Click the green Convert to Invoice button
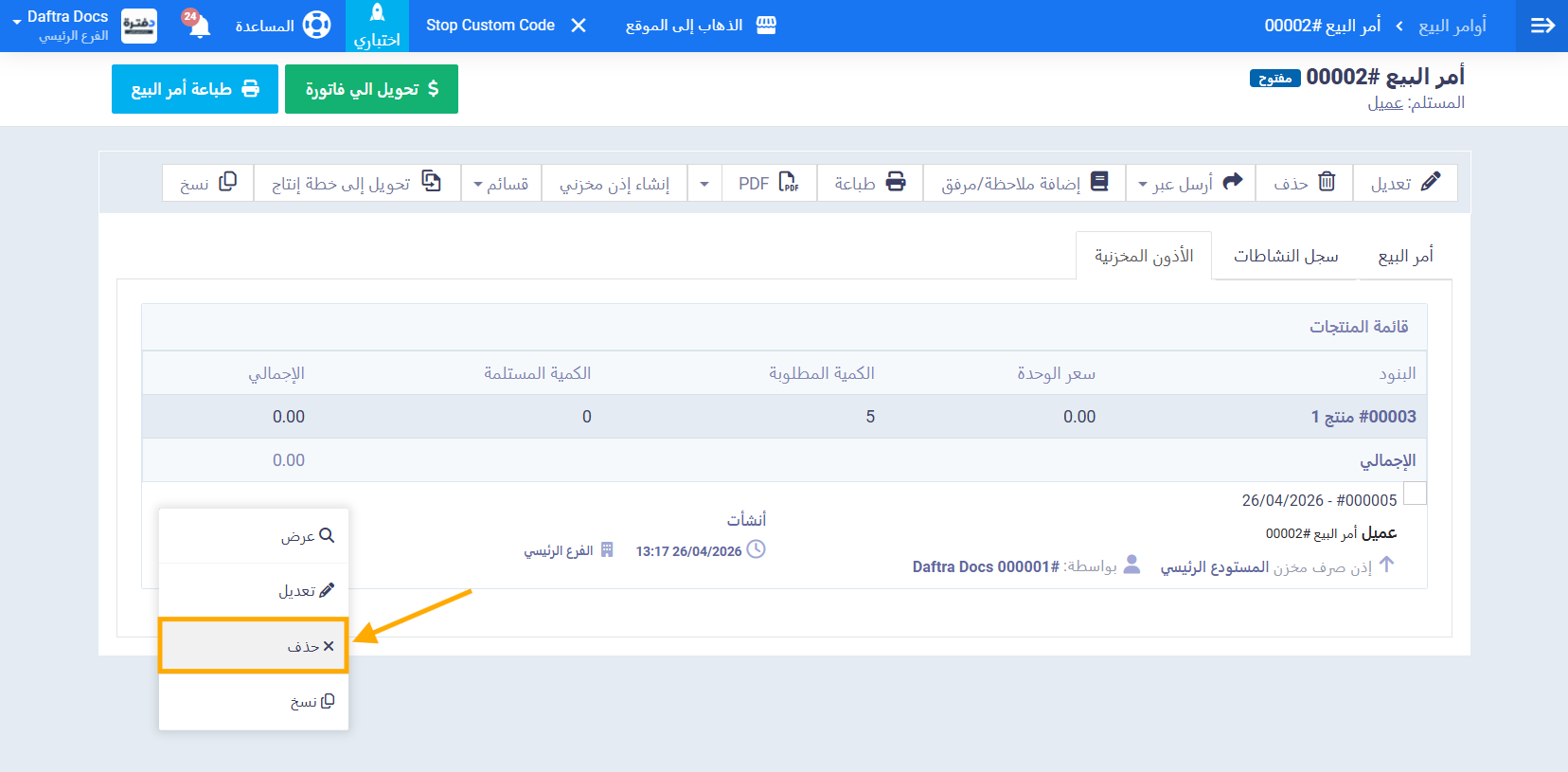This screenshot has height=772, width=1568. [371, 89]
